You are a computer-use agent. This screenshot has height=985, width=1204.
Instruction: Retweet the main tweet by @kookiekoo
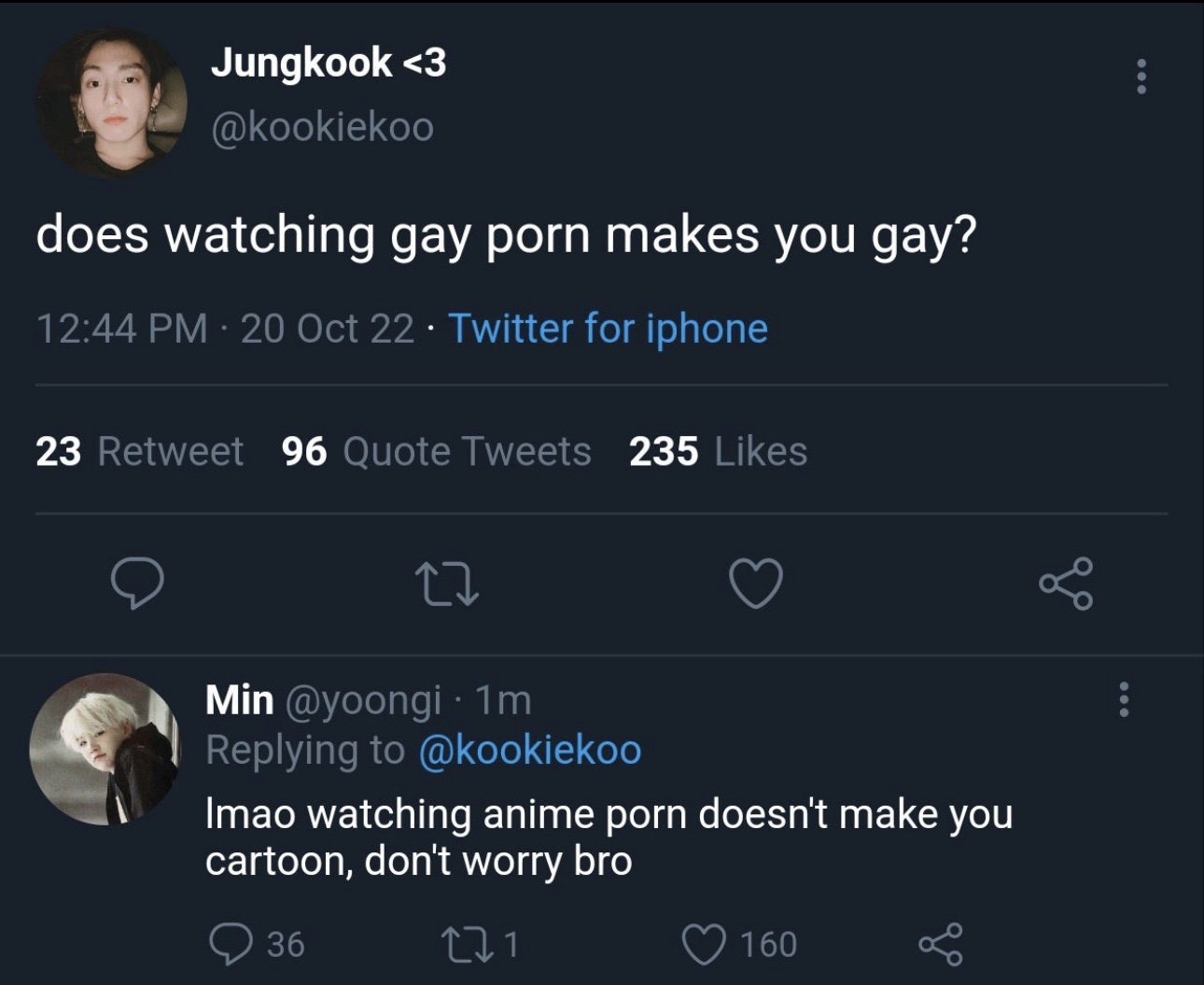coord(446,584)
